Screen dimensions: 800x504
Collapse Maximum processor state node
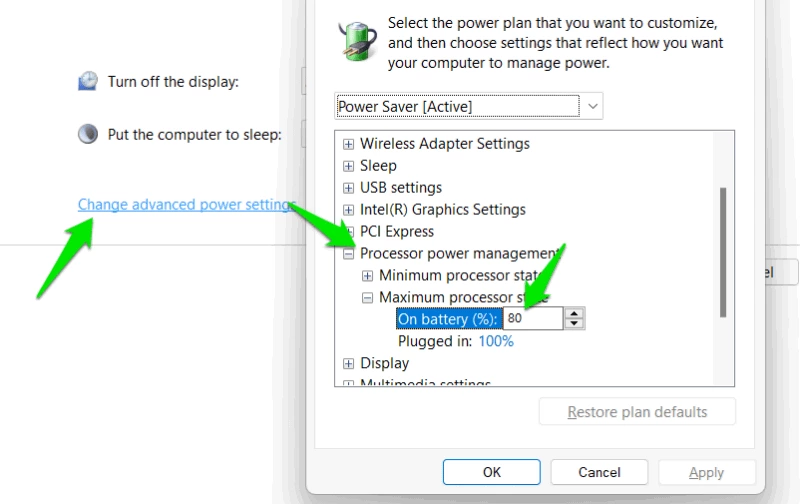367,298
